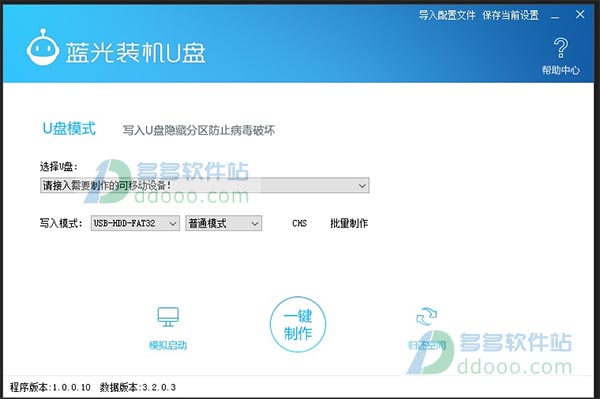The image size is (600, 399).
Task: Click the robot logo icon
Action: pos(43,48)
